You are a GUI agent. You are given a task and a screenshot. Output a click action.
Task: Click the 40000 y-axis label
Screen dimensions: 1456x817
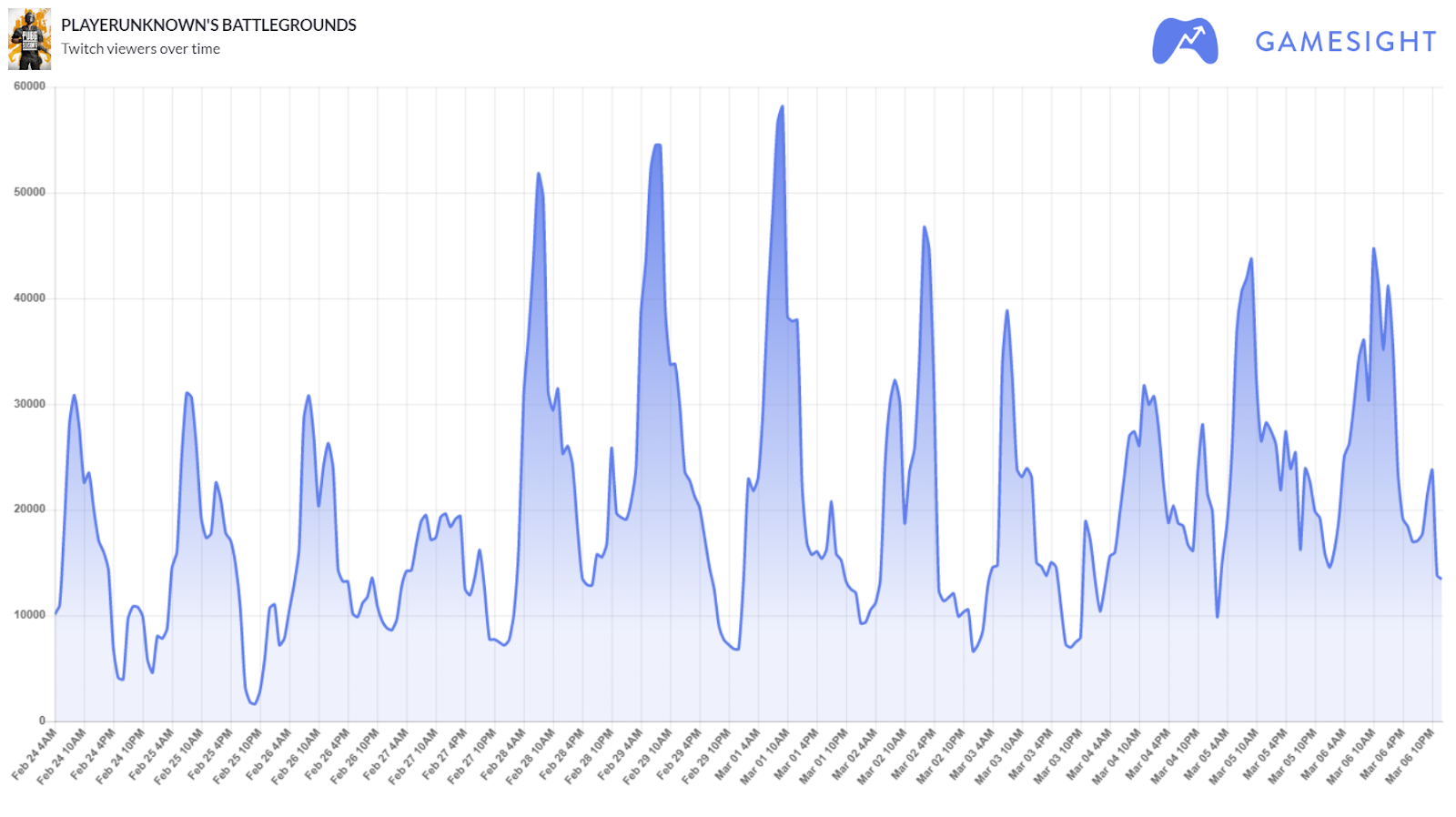coord(29,298)
